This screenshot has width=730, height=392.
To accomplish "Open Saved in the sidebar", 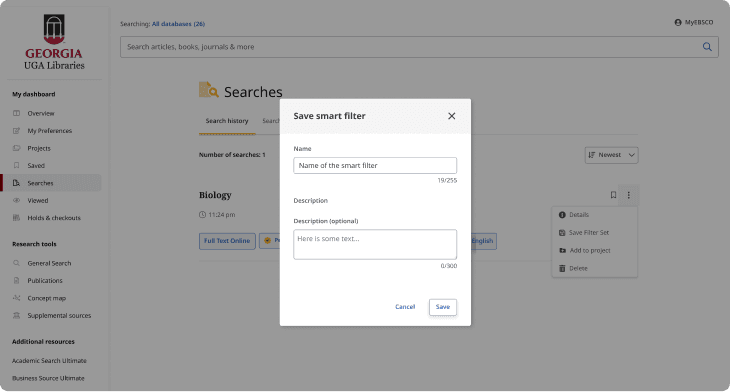I will coord(36,166).
